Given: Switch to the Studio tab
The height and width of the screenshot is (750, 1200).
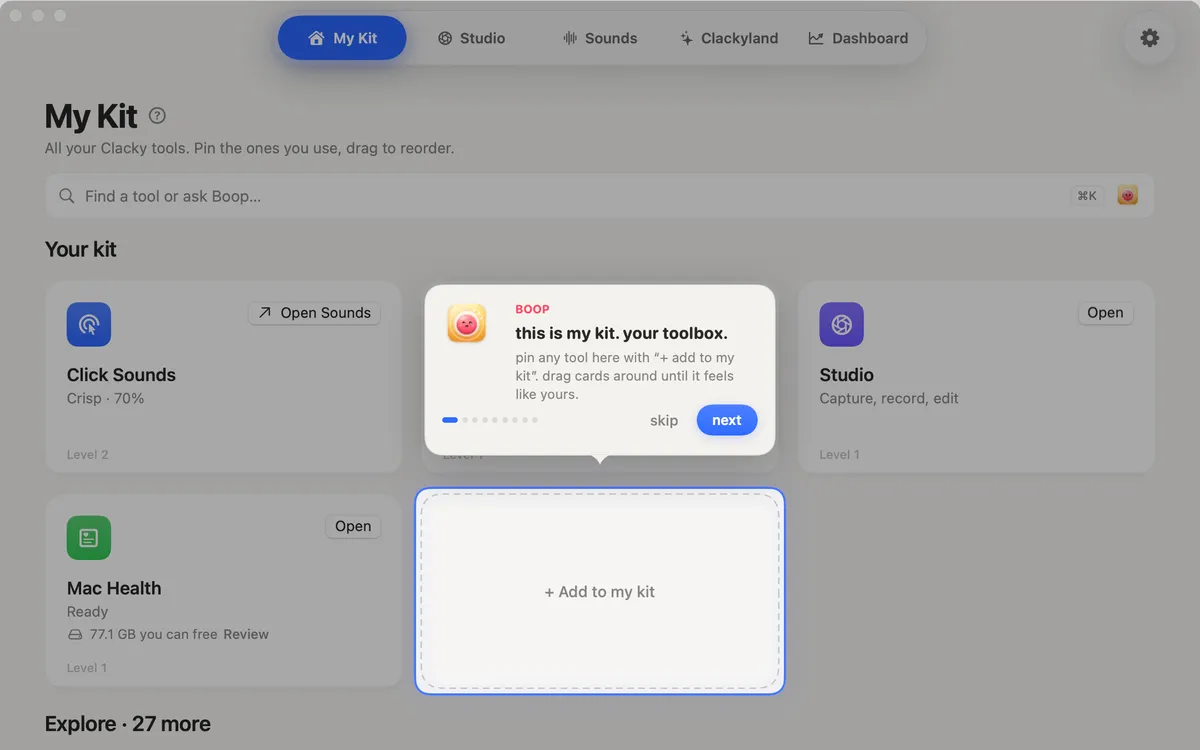Looking at the screenshot, I should tap(471, 38).
